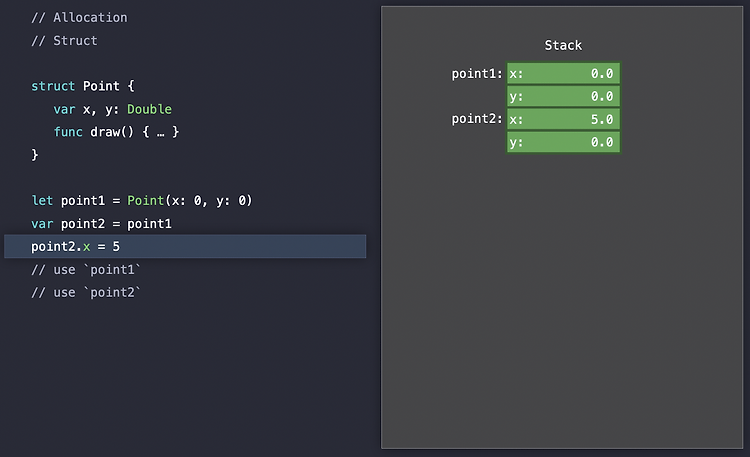Click the 'struct Point {' declaration line

point(83,86)
